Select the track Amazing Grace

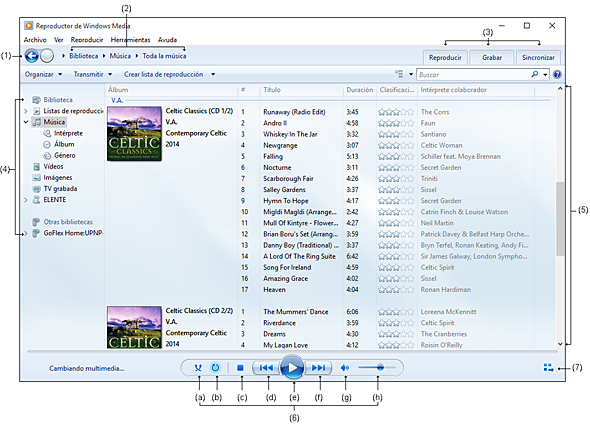pos(285,278)
